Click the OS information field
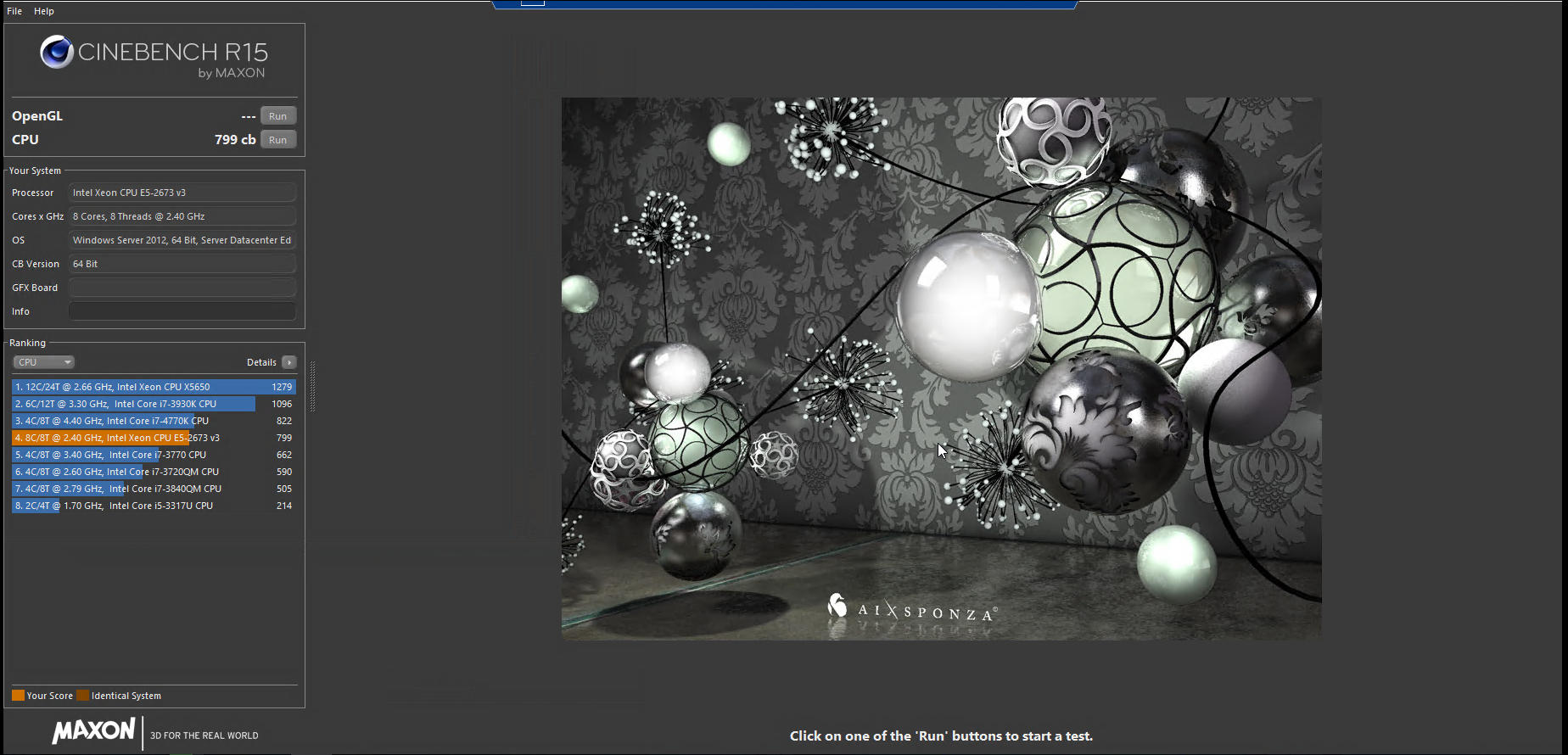 (182, 240)
